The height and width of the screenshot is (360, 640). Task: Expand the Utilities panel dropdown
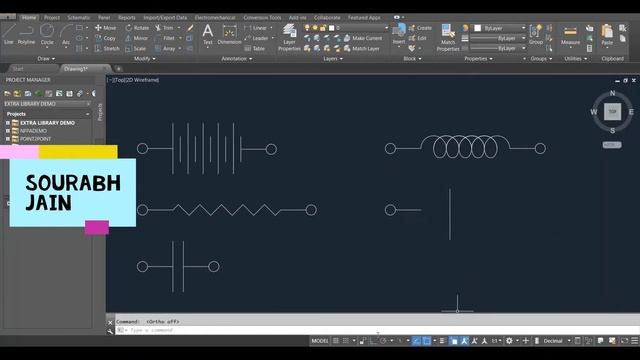point(576,59)
